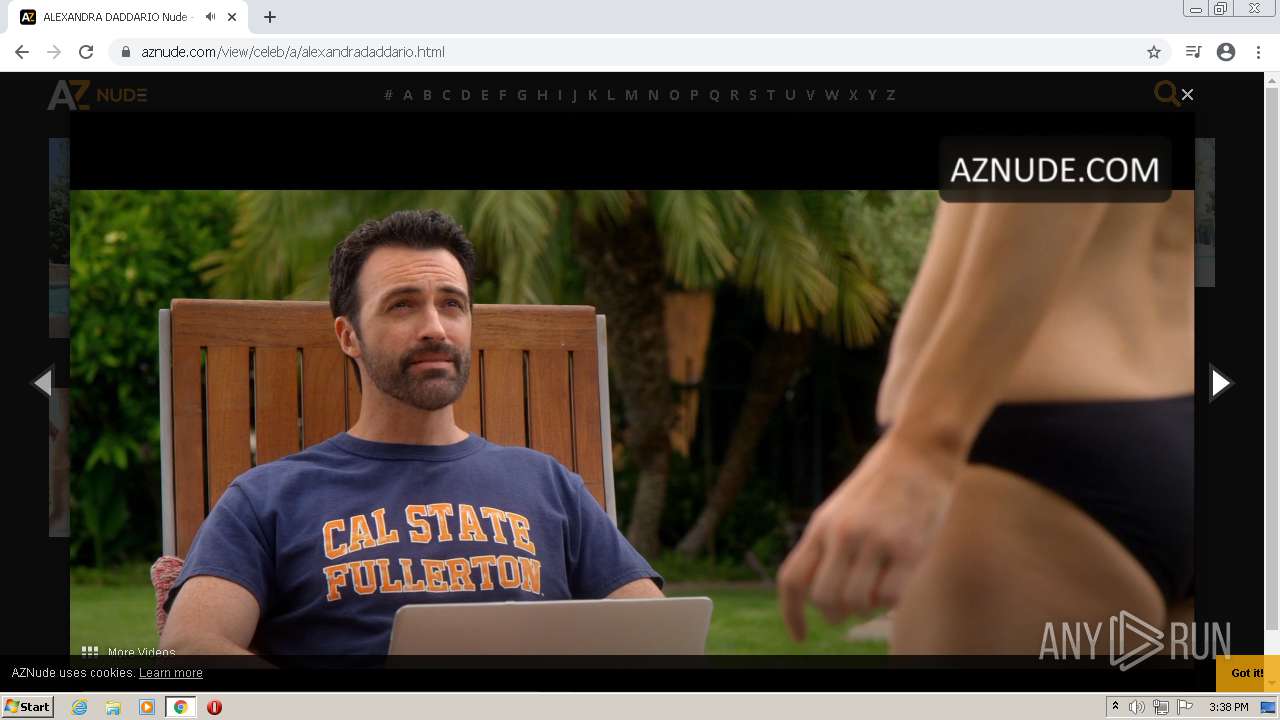The image size is (1280, 720).
Task: Open the Chrome three-dot menu
Action: [1258, 52]
